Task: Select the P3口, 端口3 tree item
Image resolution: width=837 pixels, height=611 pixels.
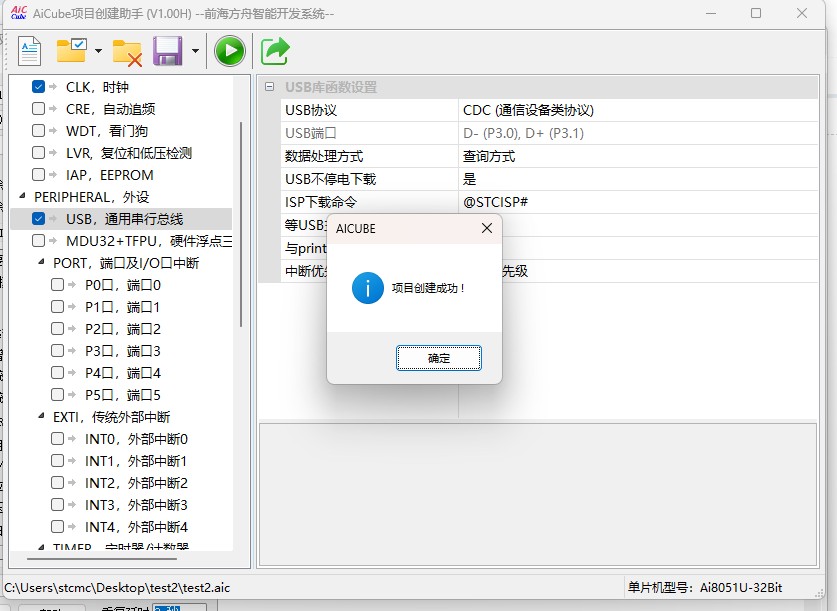Action: click(x=123, y=351)
